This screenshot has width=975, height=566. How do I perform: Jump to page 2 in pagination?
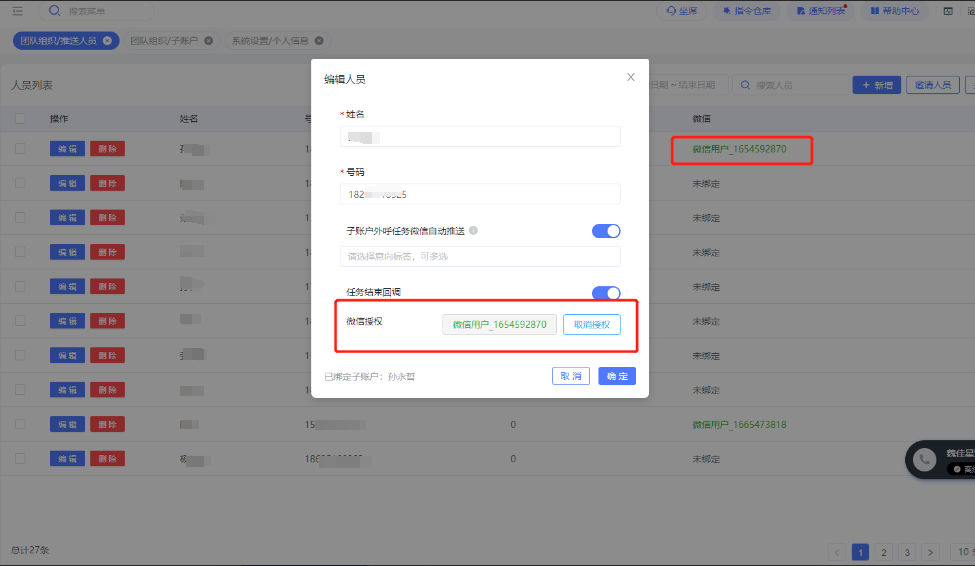pos(884,552)
